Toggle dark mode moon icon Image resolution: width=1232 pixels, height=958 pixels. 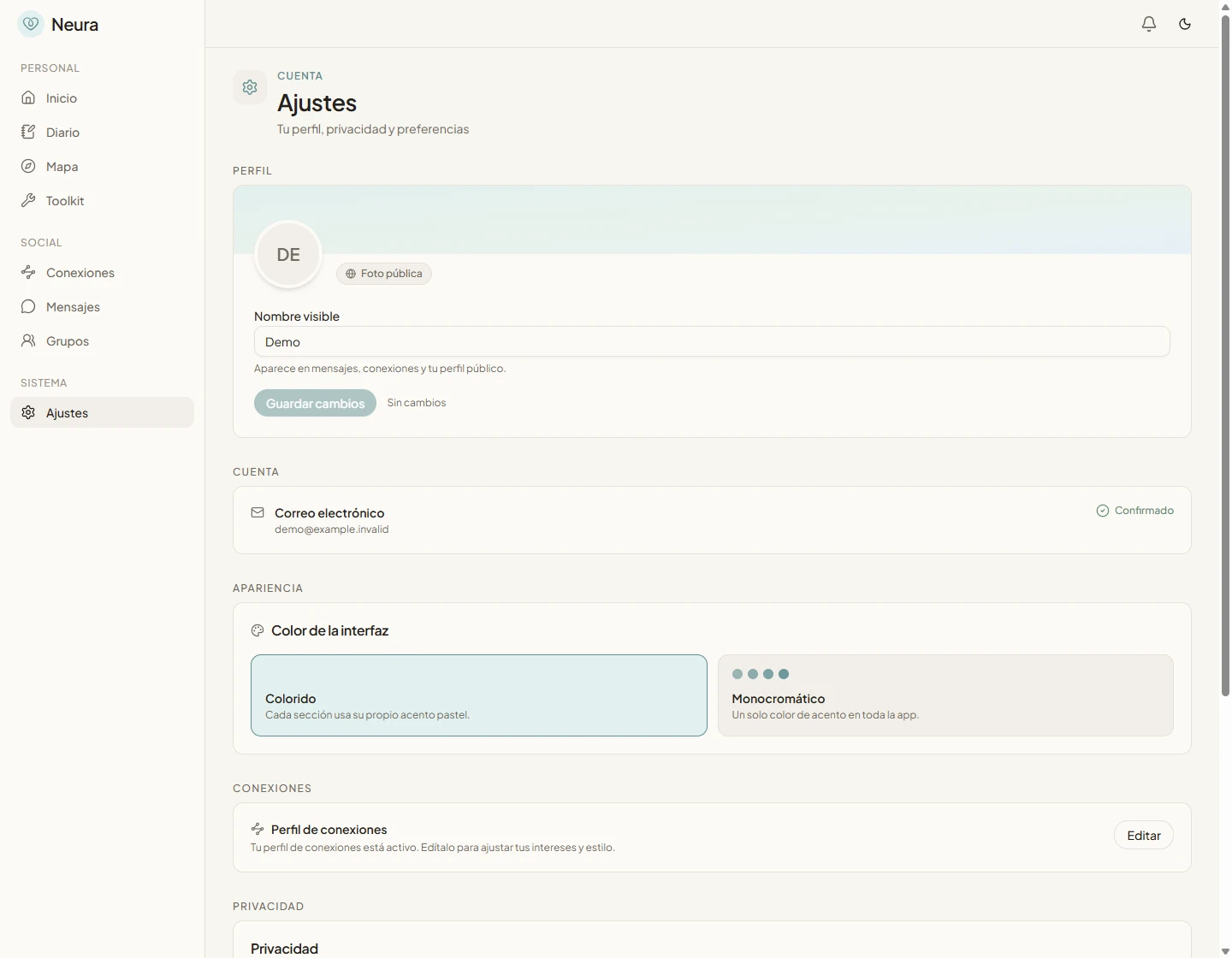1185,24
